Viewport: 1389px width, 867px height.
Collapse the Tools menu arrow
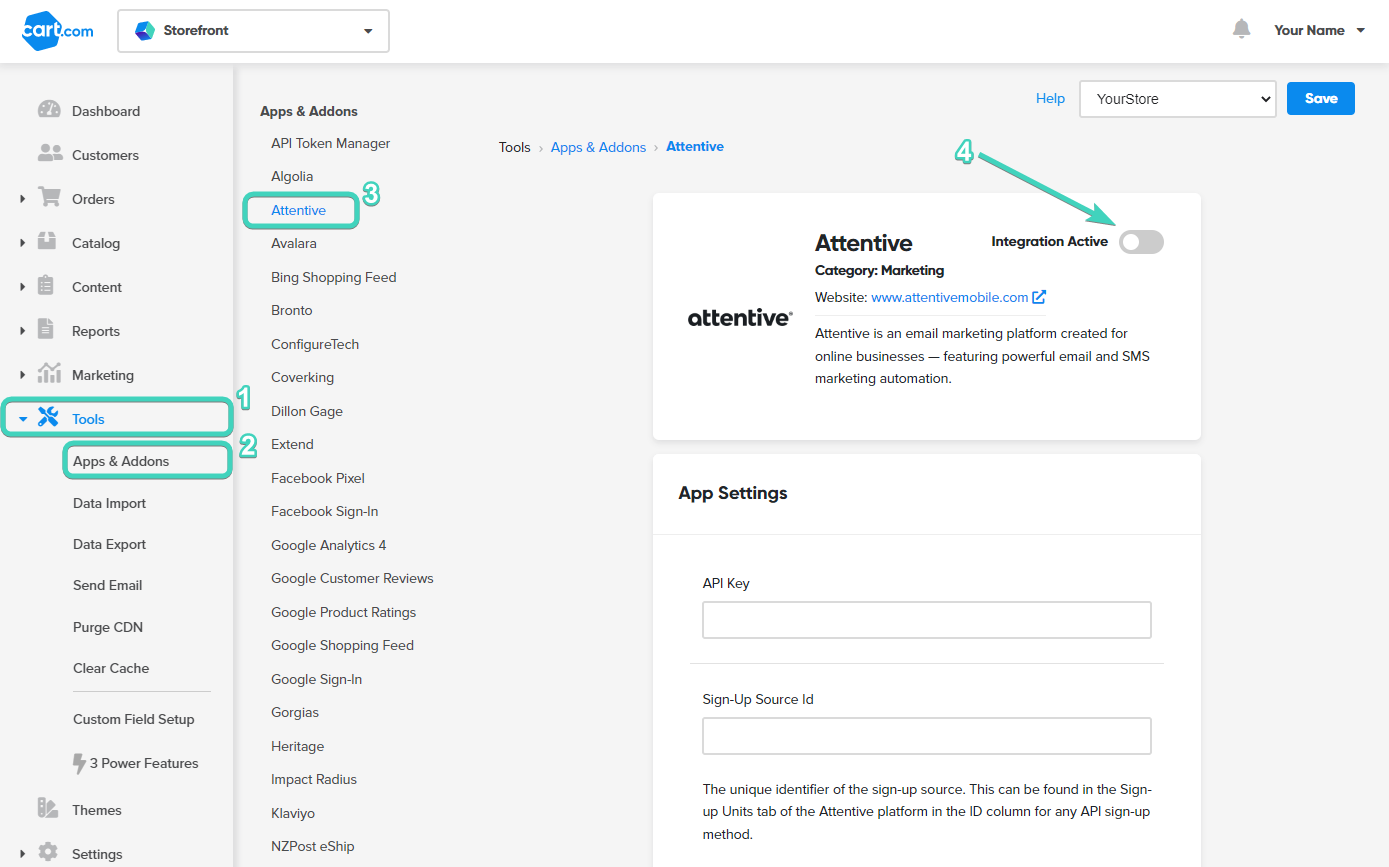pos(22,419)
